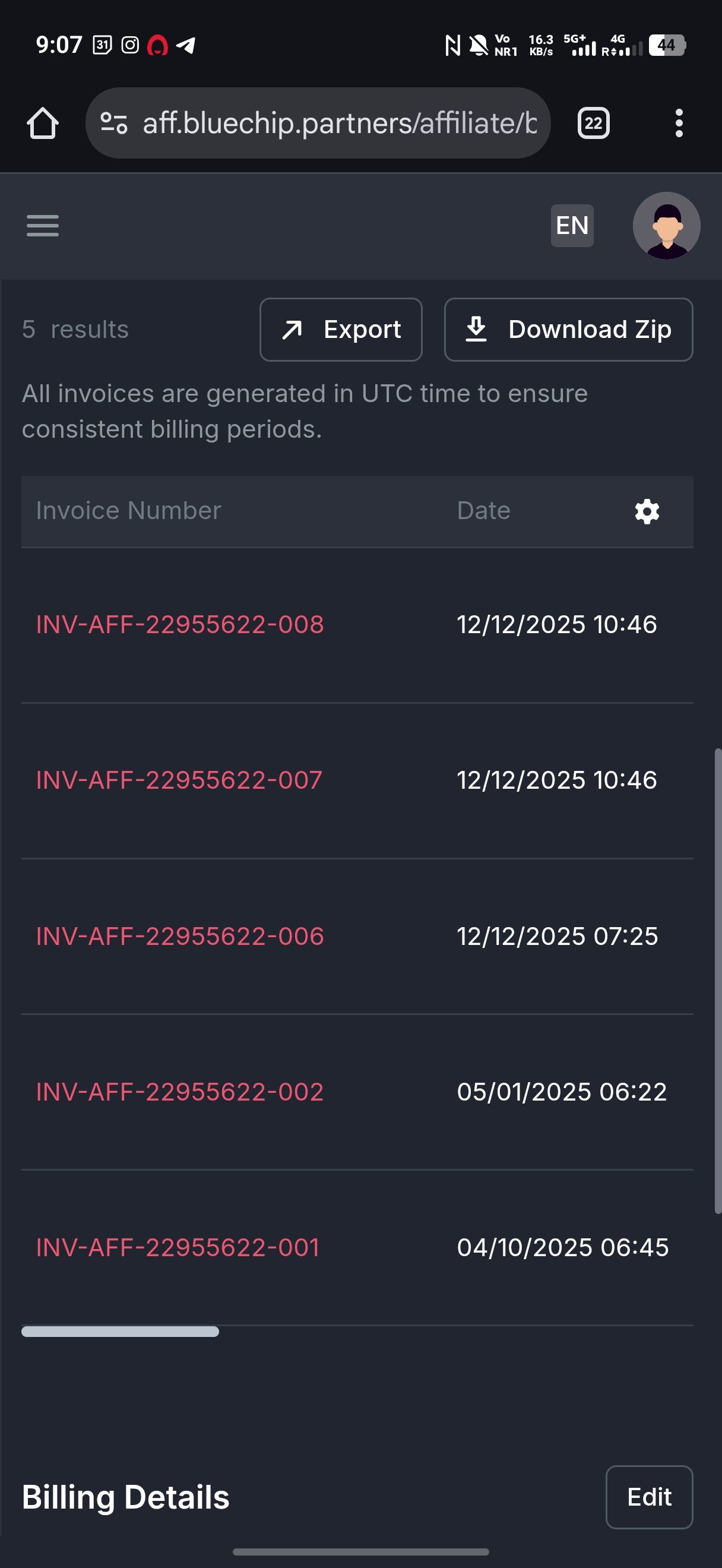The height and width of the screenshot is (1568, 722).
Task: Click the Download Zip button
Action: click(568, 329)
